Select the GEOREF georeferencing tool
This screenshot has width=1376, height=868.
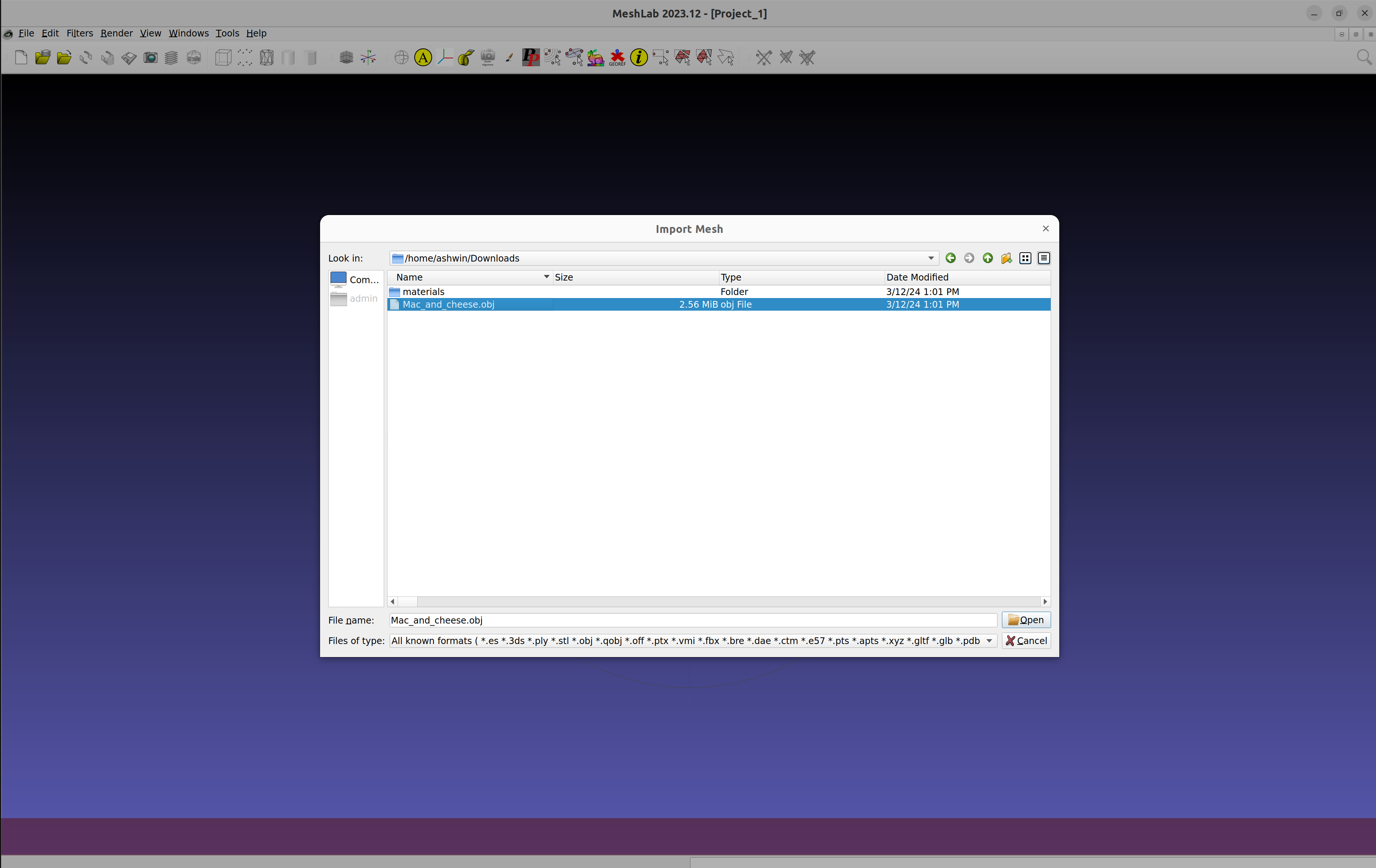coord(617,57)
